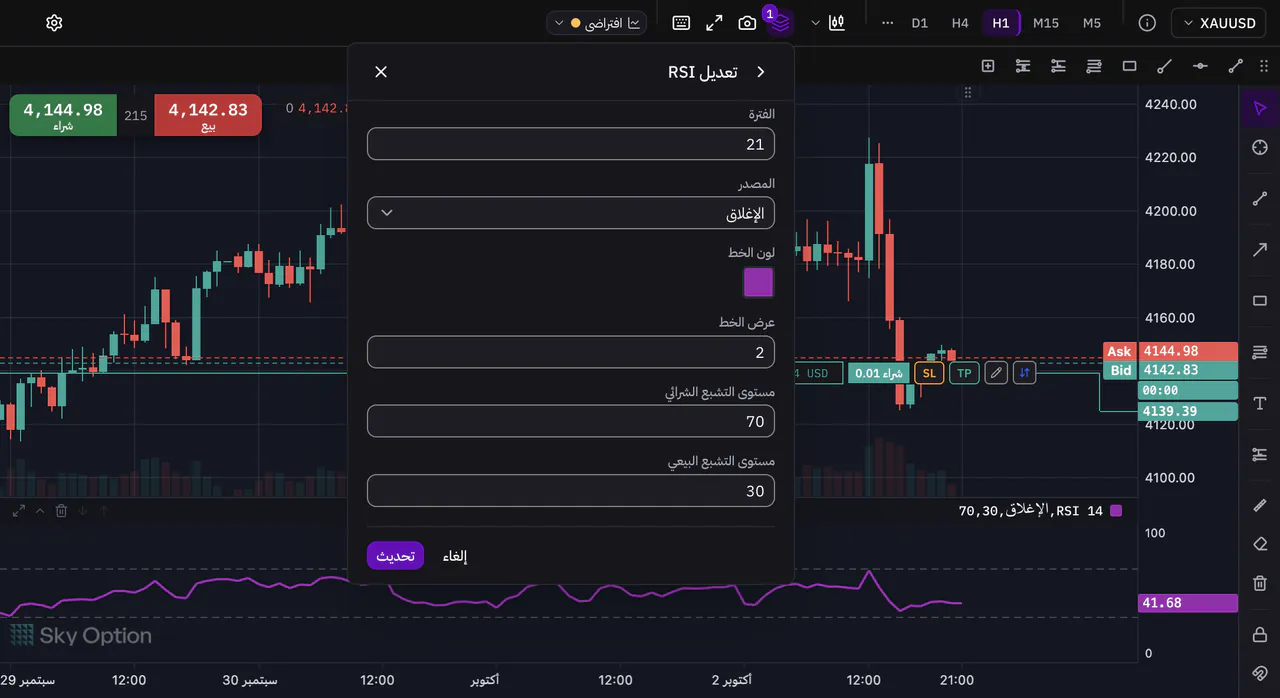Switch to D1 timeframe

920,23
